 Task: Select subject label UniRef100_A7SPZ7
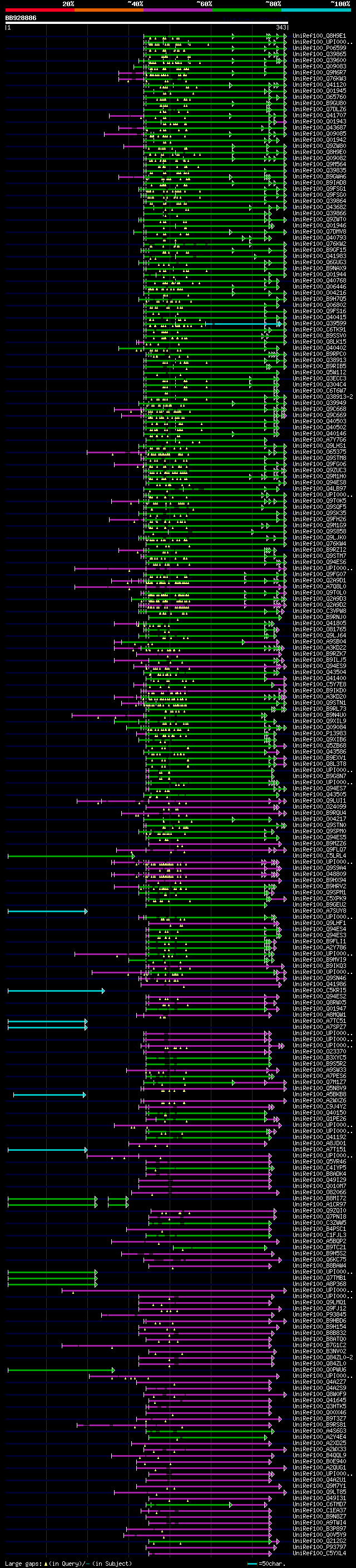319,1027
